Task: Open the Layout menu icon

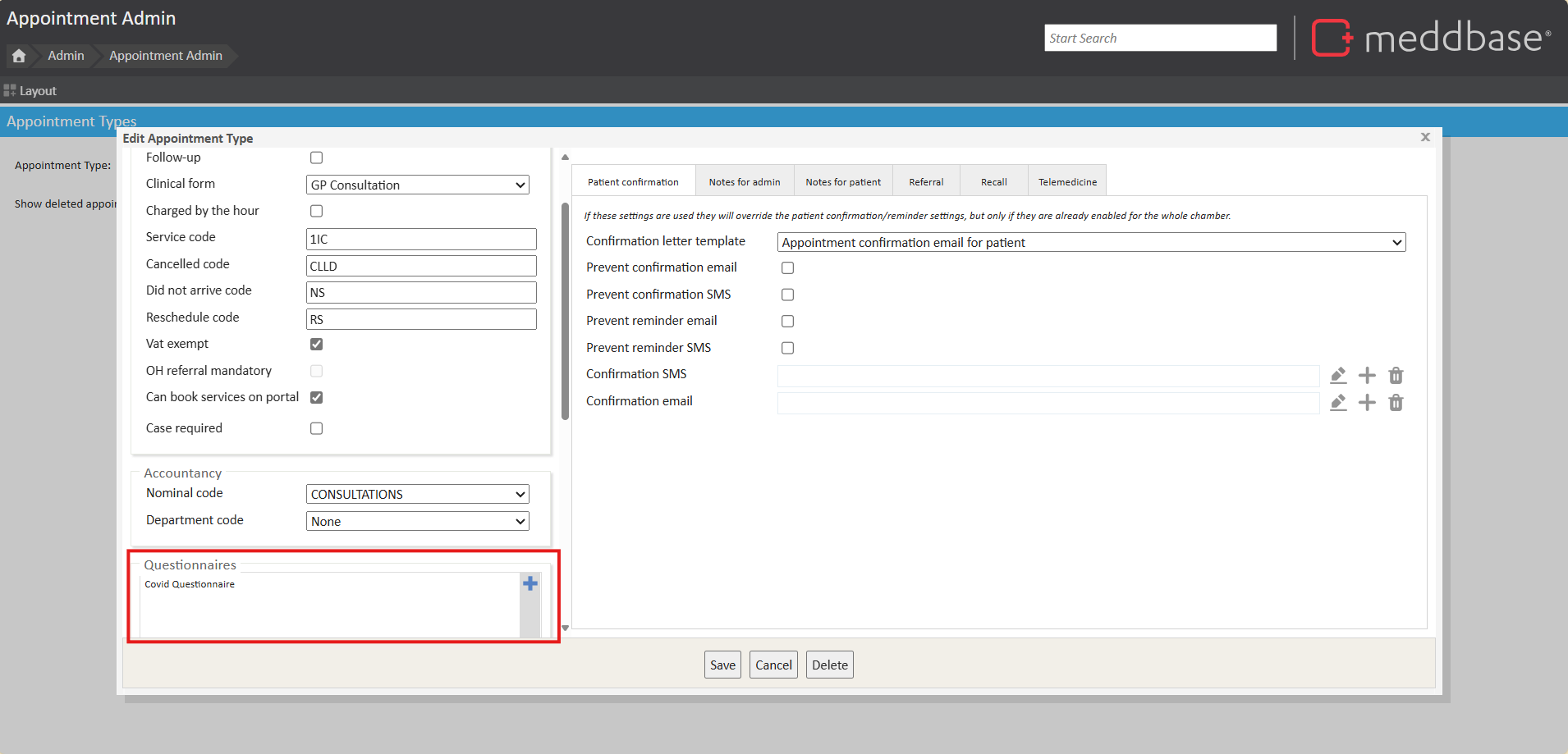Action: tap(10, 90)
